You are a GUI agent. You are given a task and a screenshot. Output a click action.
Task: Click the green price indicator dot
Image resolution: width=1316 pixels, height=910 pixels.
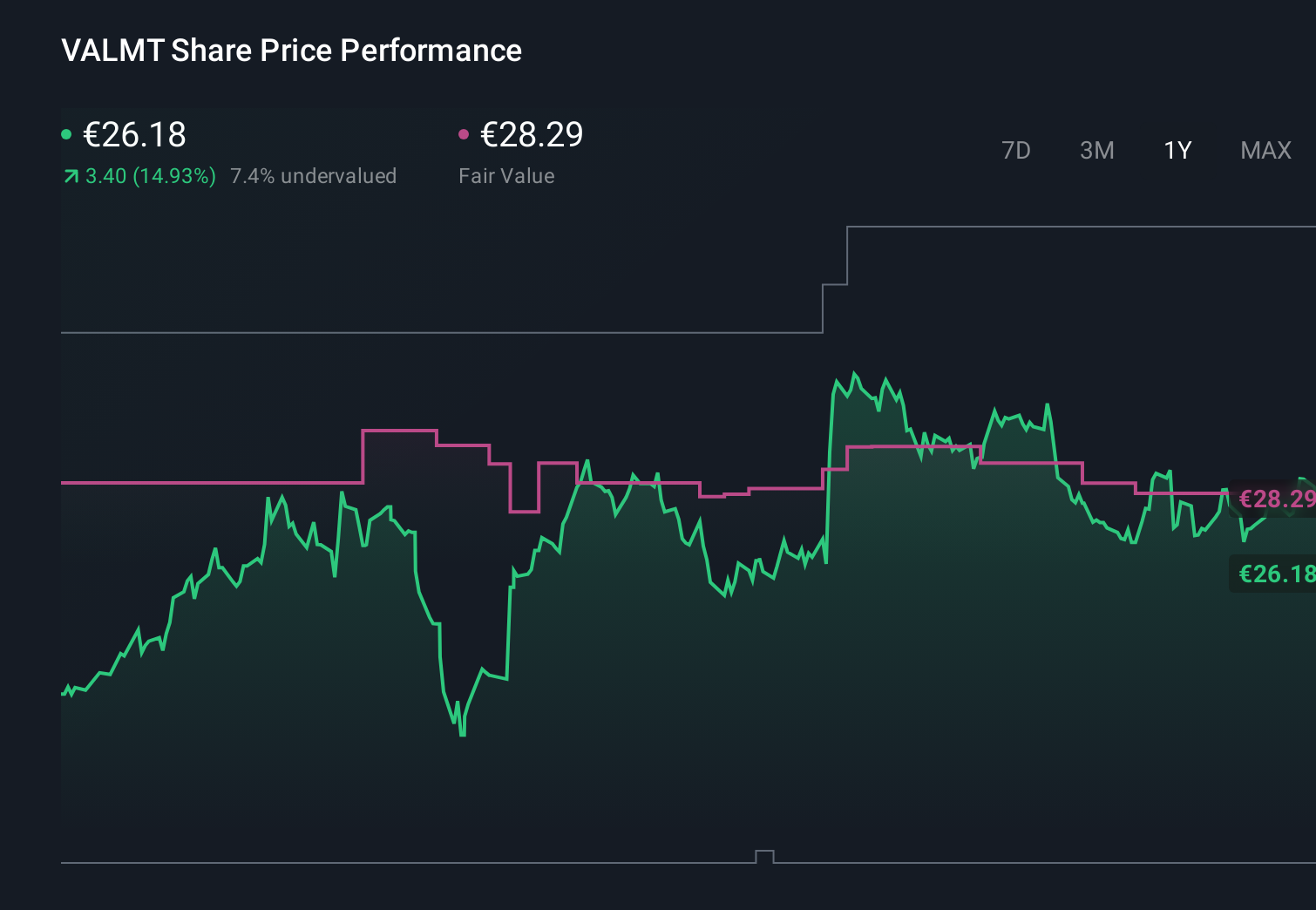click(x=66, y=133)
